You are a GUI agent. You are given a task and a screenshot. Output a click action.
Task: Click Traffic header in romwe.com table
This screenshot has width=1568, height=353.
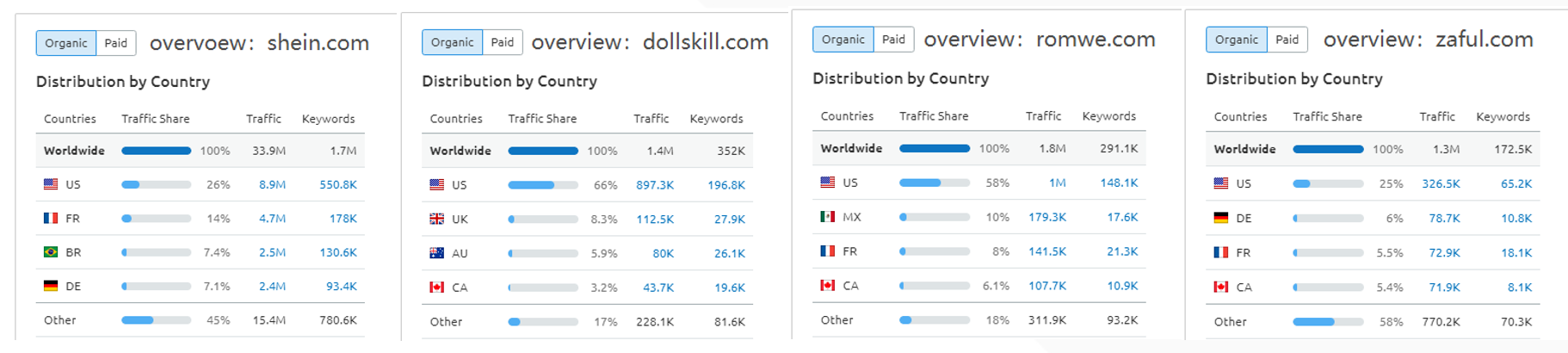[x=1043, y=116]
